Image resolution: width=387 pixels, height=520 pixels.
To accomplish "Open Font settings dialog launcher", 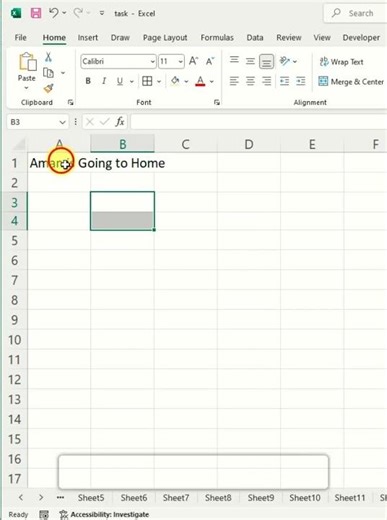I will (217, 102).
